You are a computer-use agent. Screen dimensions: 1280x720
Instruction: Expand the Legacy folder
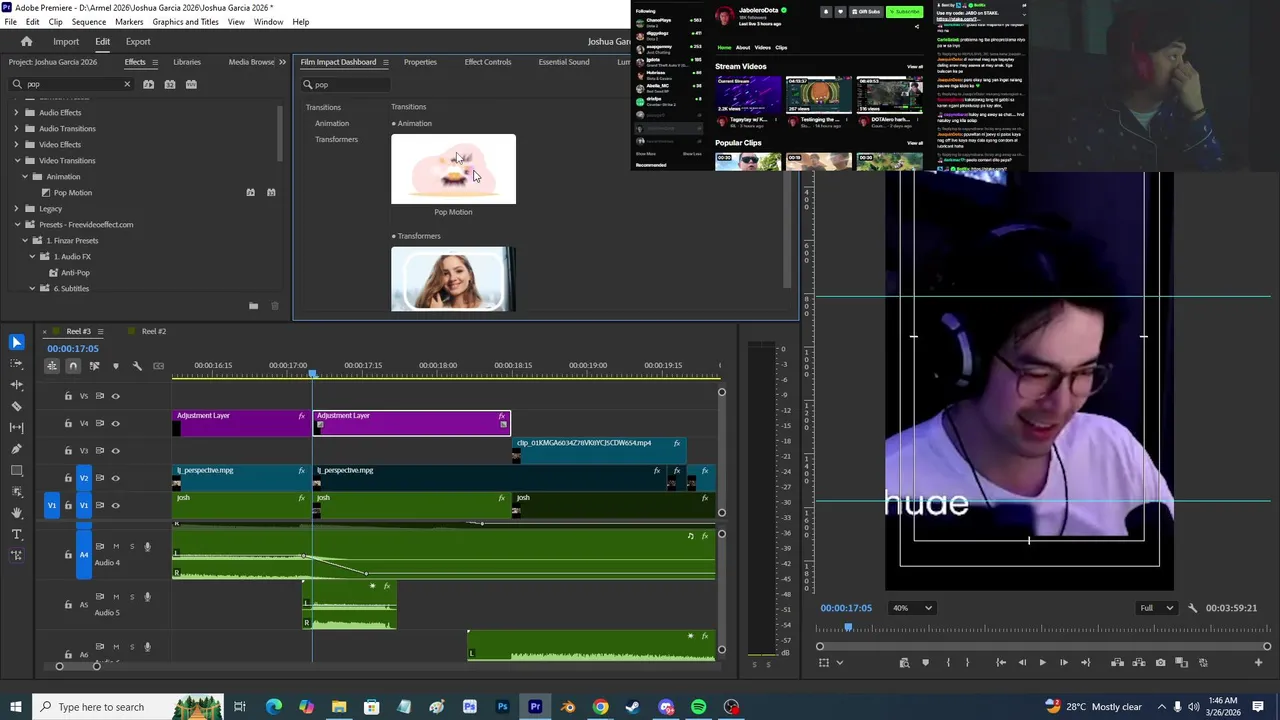tap(16, 208)
